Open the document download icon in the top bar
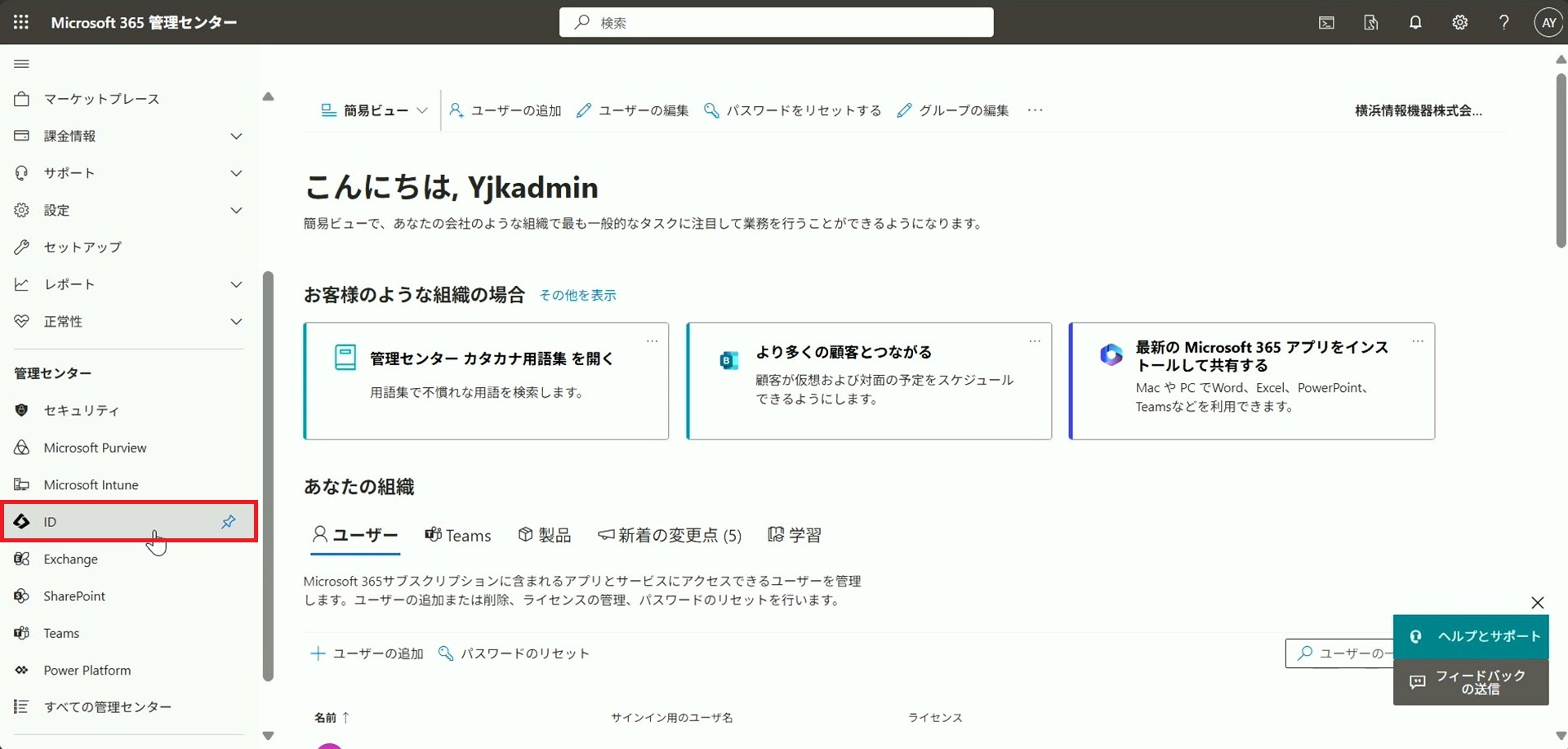 (1371, 23)
